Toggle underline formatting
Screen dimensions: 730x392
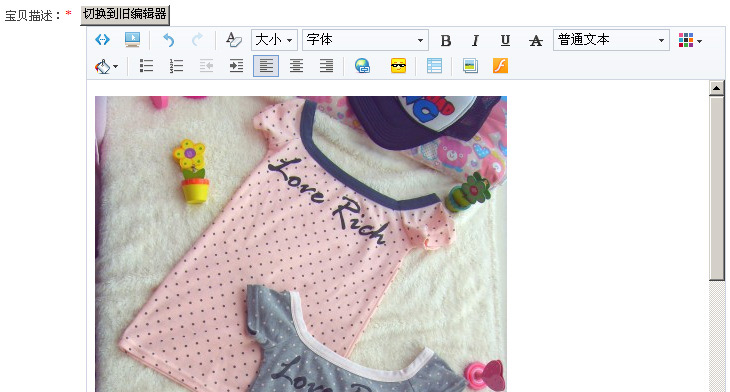coord(505,41)
